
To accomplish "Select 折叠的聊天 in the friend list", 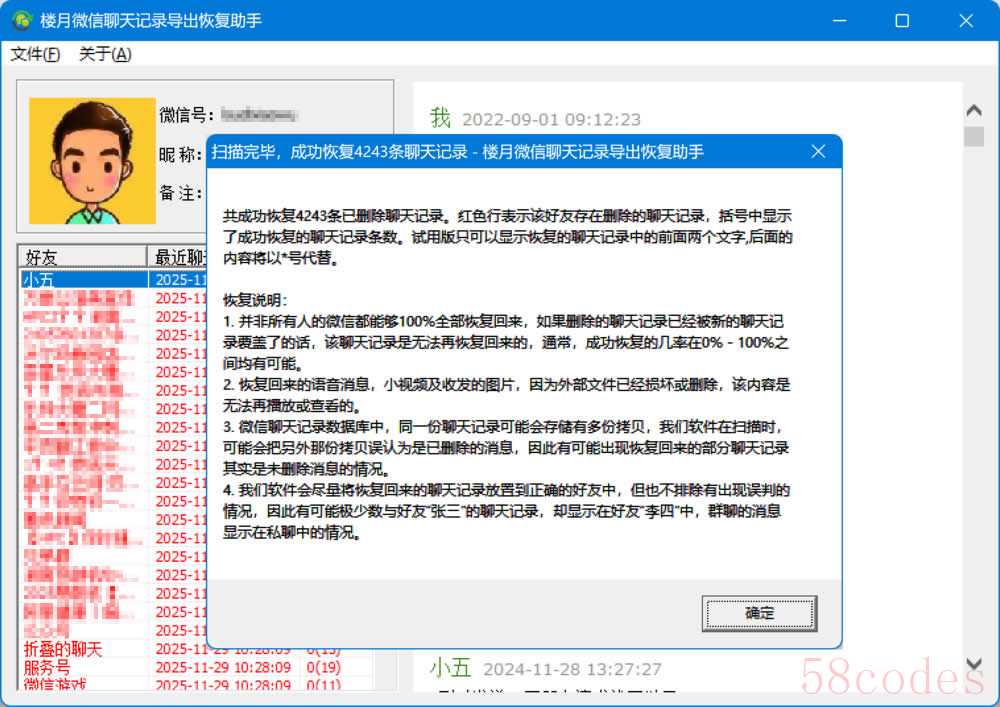I will [x=62, y=649].
